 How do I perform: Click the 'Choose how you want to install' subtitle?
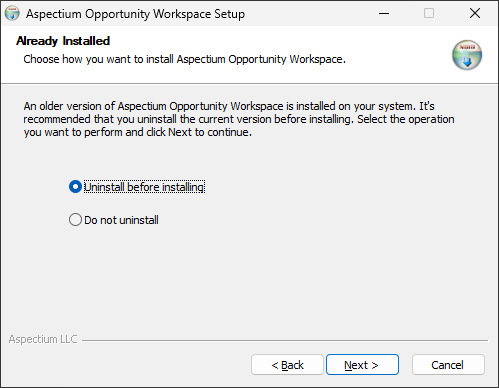(x=184, y=59)
